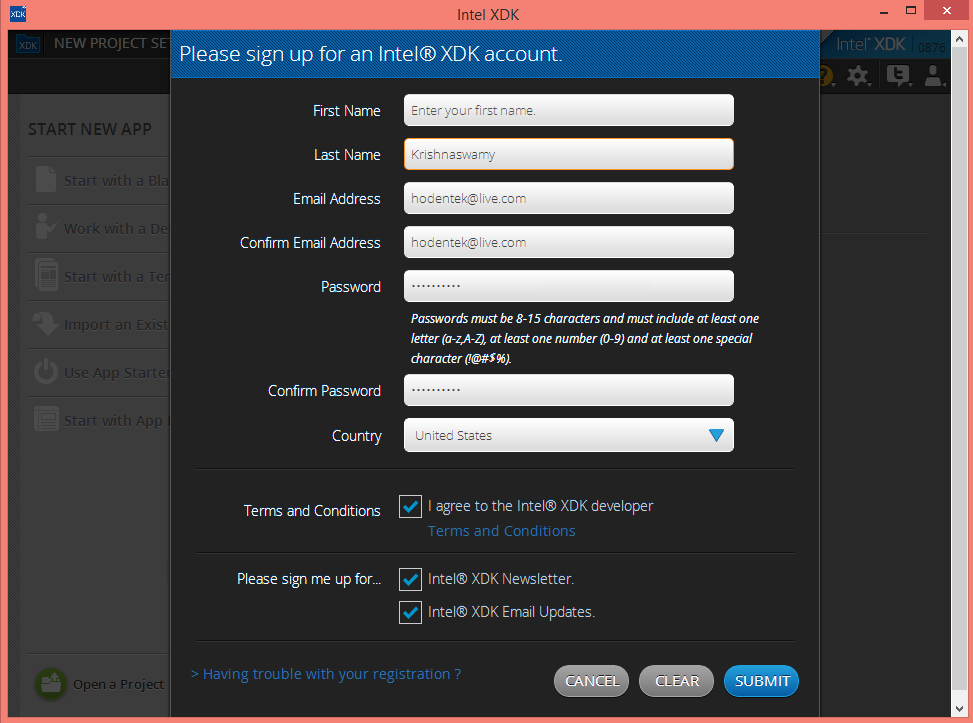Click the scrollbar down arrow
The height and width of the screenshot is (723, 973).
[x=959, y=707]
